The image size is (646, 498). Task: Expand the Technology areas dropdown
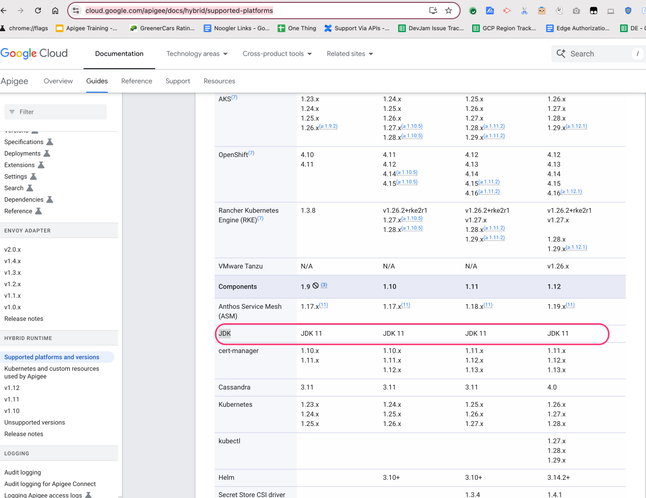coord(197,54)
